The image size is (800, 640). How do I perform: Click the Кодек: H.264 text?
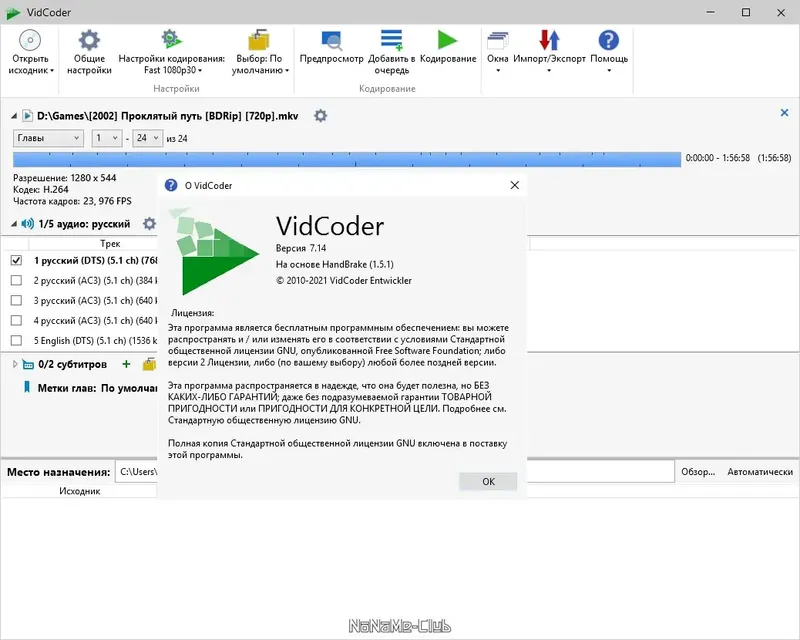(40, 189)
